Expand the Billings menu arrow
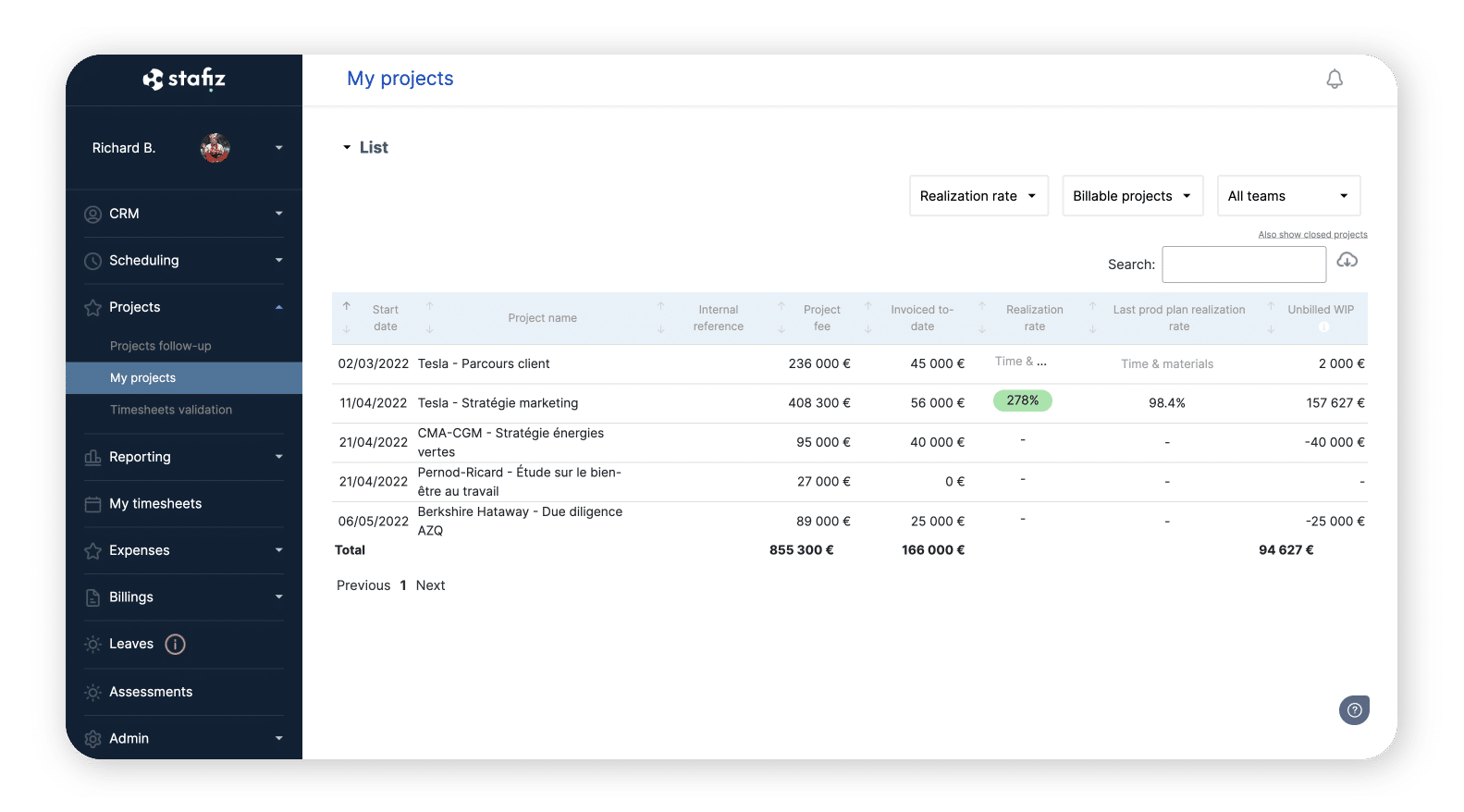Image resolution: width=1464 pixels, height=812 pixels. pos(278,597)
